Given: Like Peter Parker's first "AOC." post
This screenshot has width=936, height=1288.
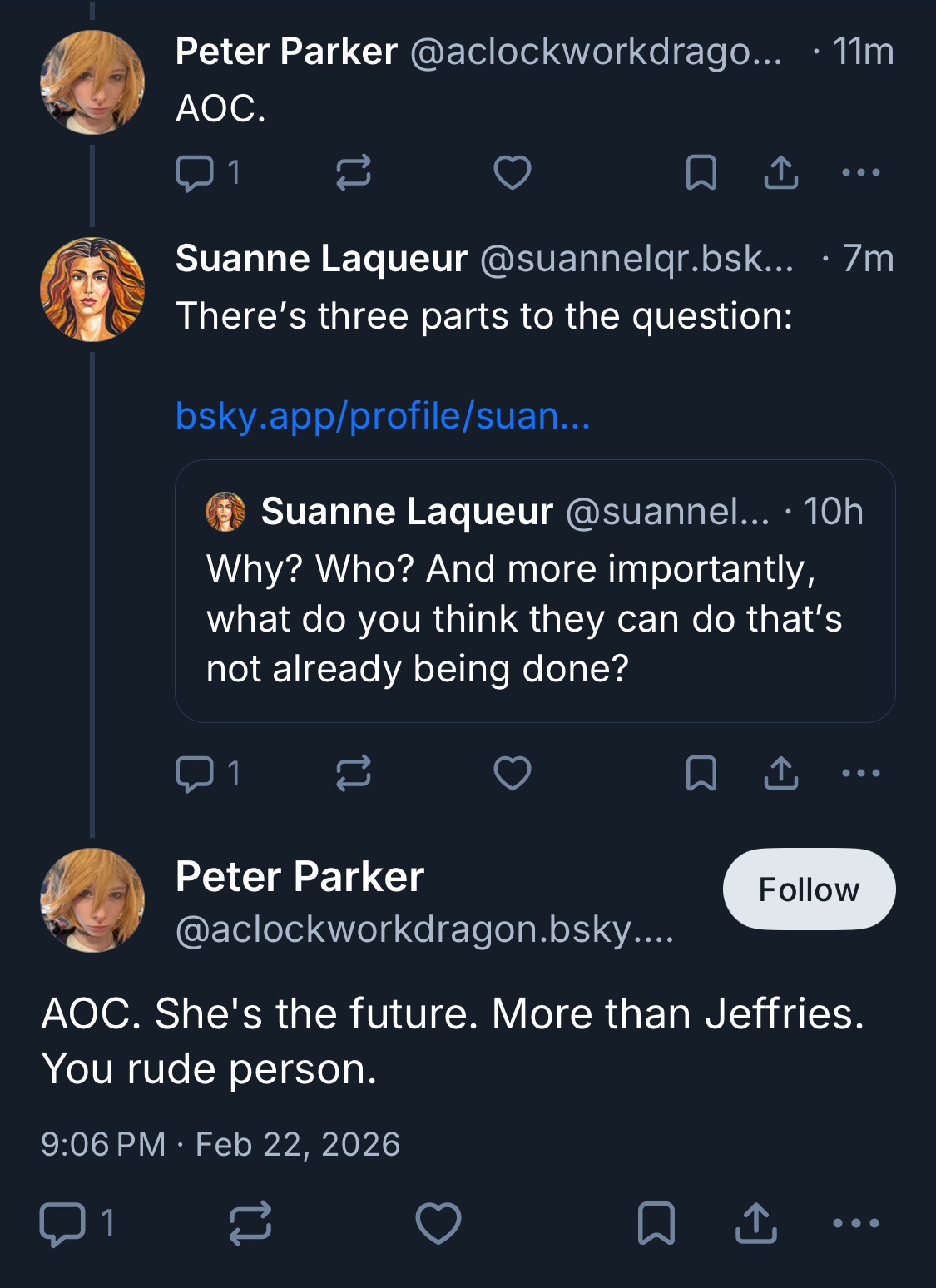Looking at the screenshot, I should [512, 173].
